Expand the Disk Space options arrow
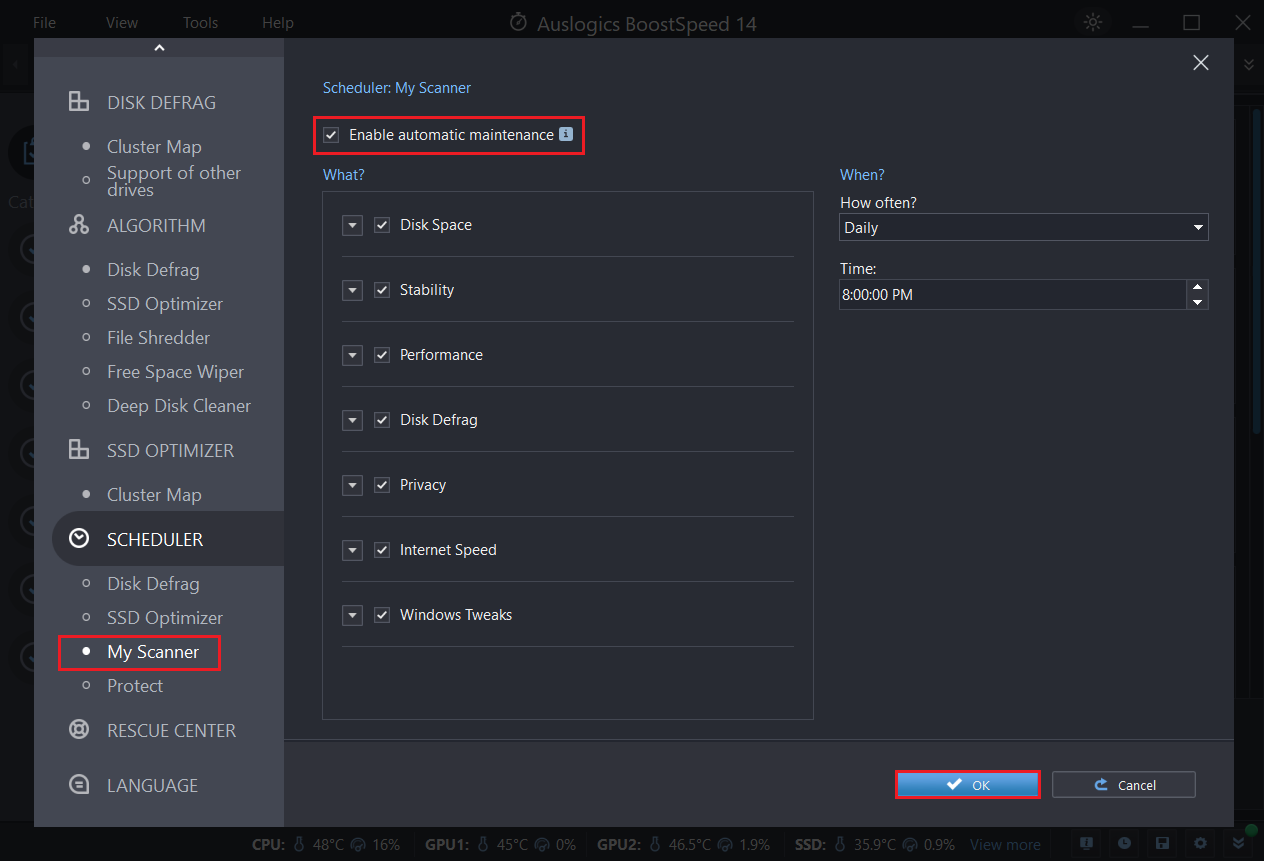Image resolution: width=1264 pixels, height=861 pixels. pos(352,225)
